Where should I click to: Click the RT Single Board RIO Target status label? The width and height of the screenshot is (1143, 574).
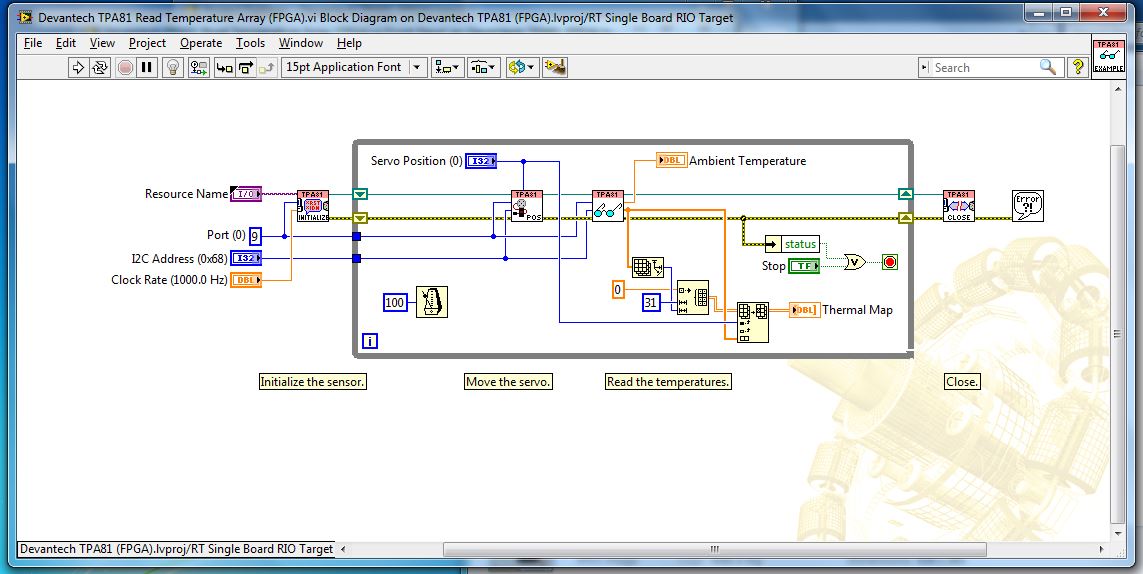pyautogui.click(x=175, y=549)
